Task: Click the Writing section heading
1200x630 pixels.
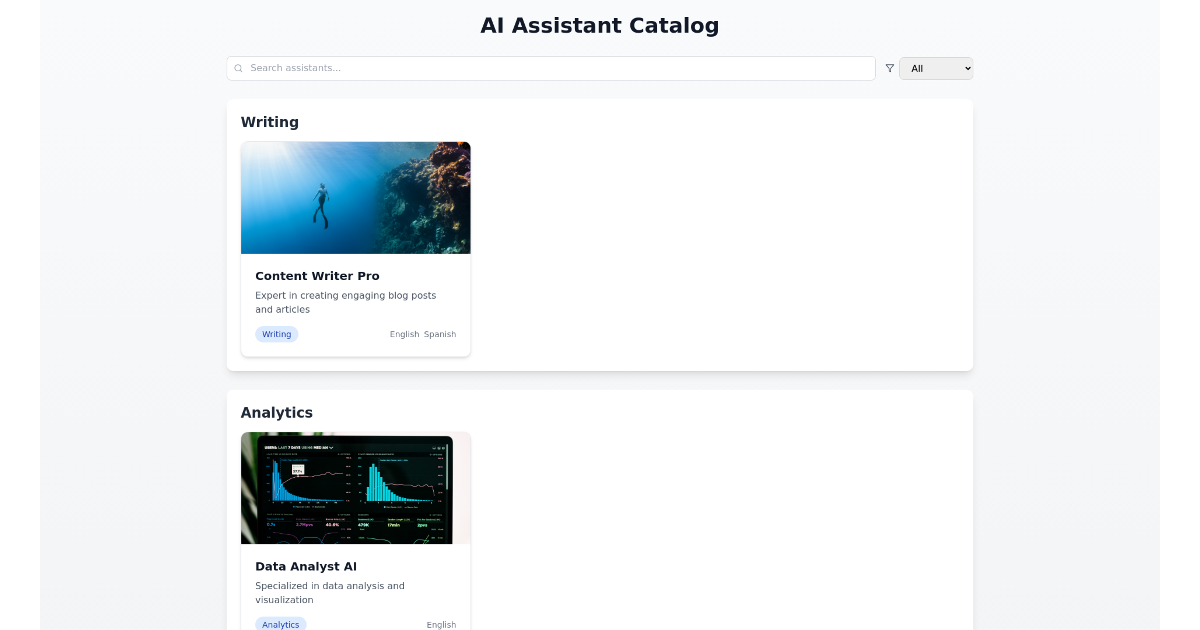Action: (270, 122)
